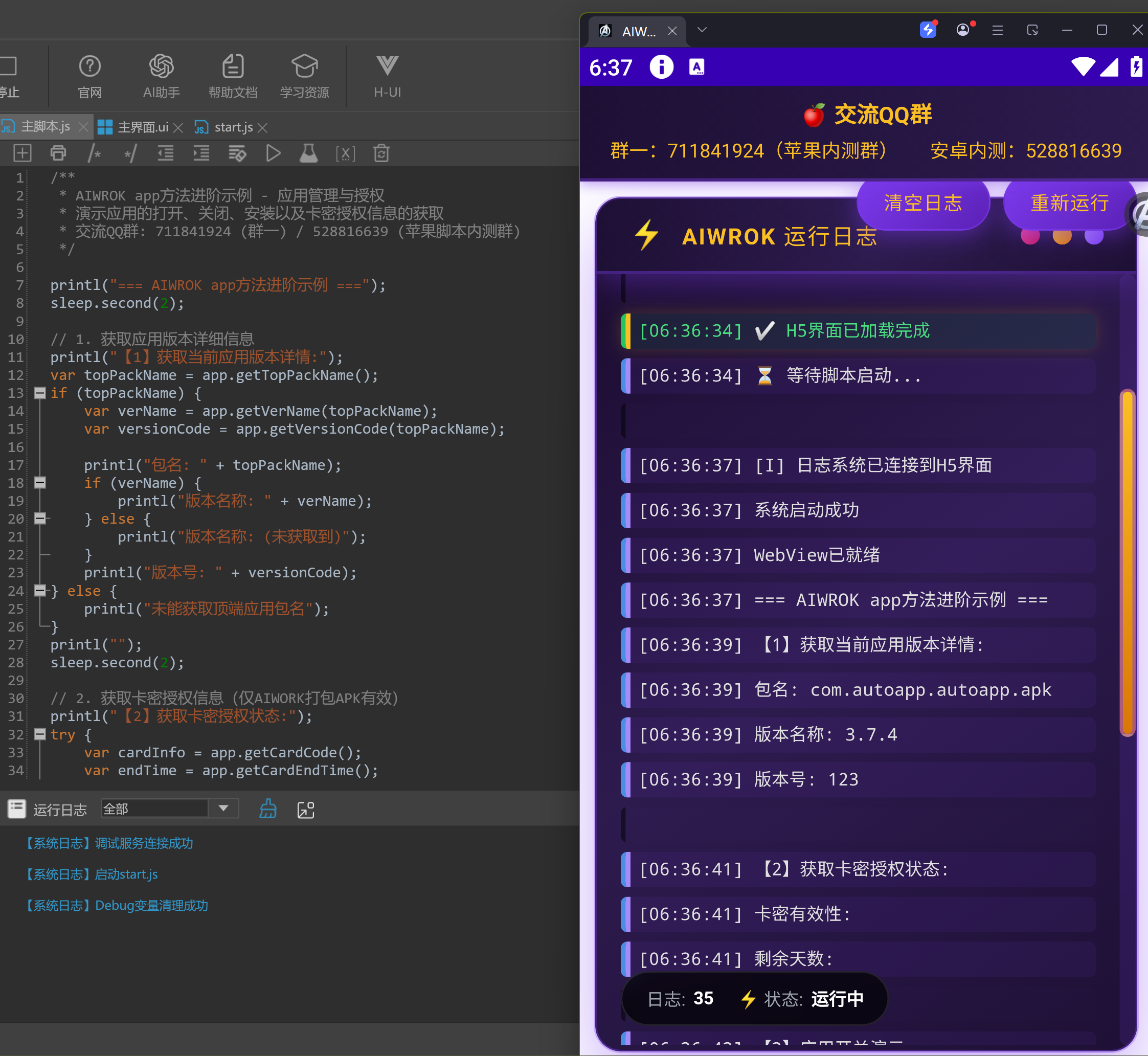Collapse the else block at line 24

40,590
